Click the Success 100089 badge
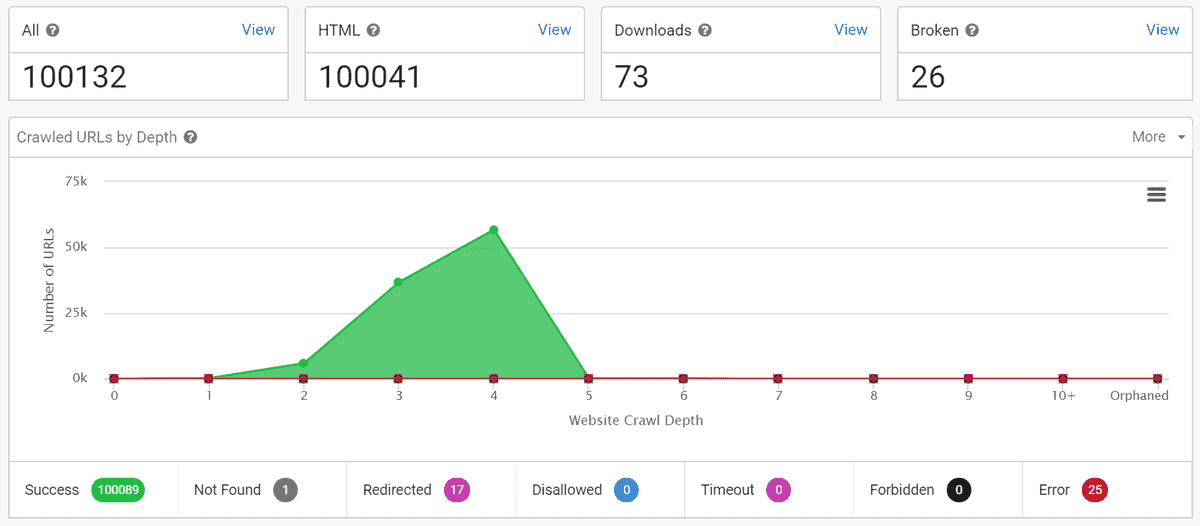Viewport: 1200px width, 526px height. click(118, 490)
